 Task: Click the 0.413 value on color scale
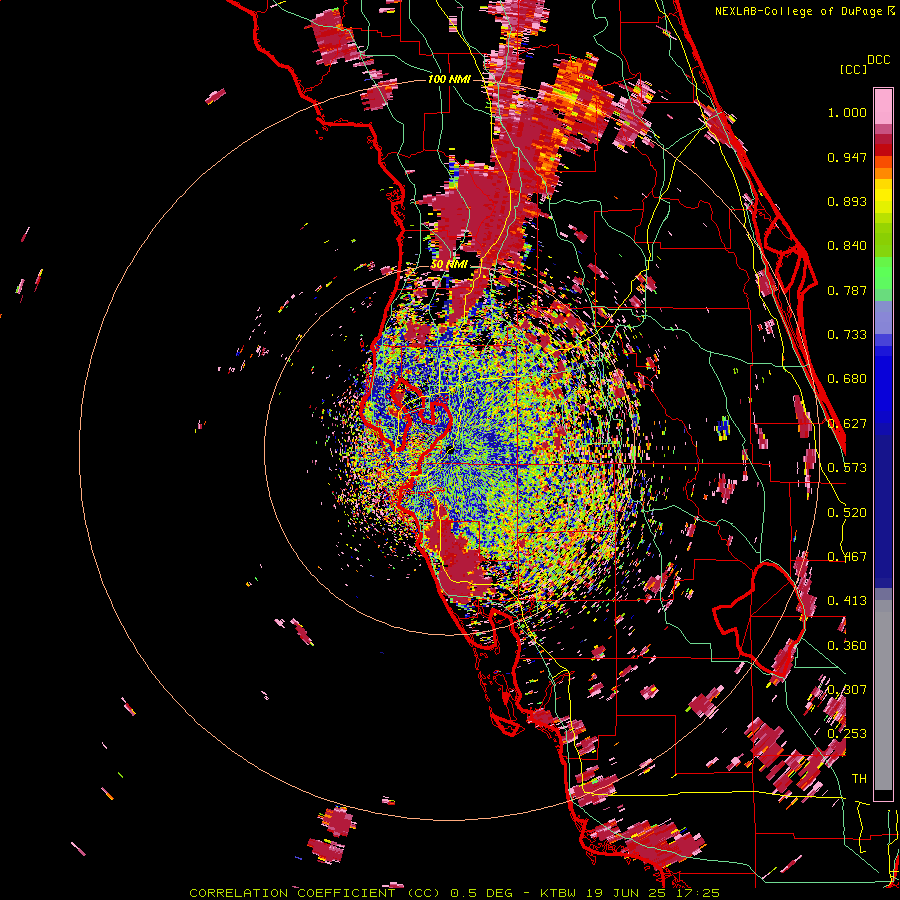[847, 601]
